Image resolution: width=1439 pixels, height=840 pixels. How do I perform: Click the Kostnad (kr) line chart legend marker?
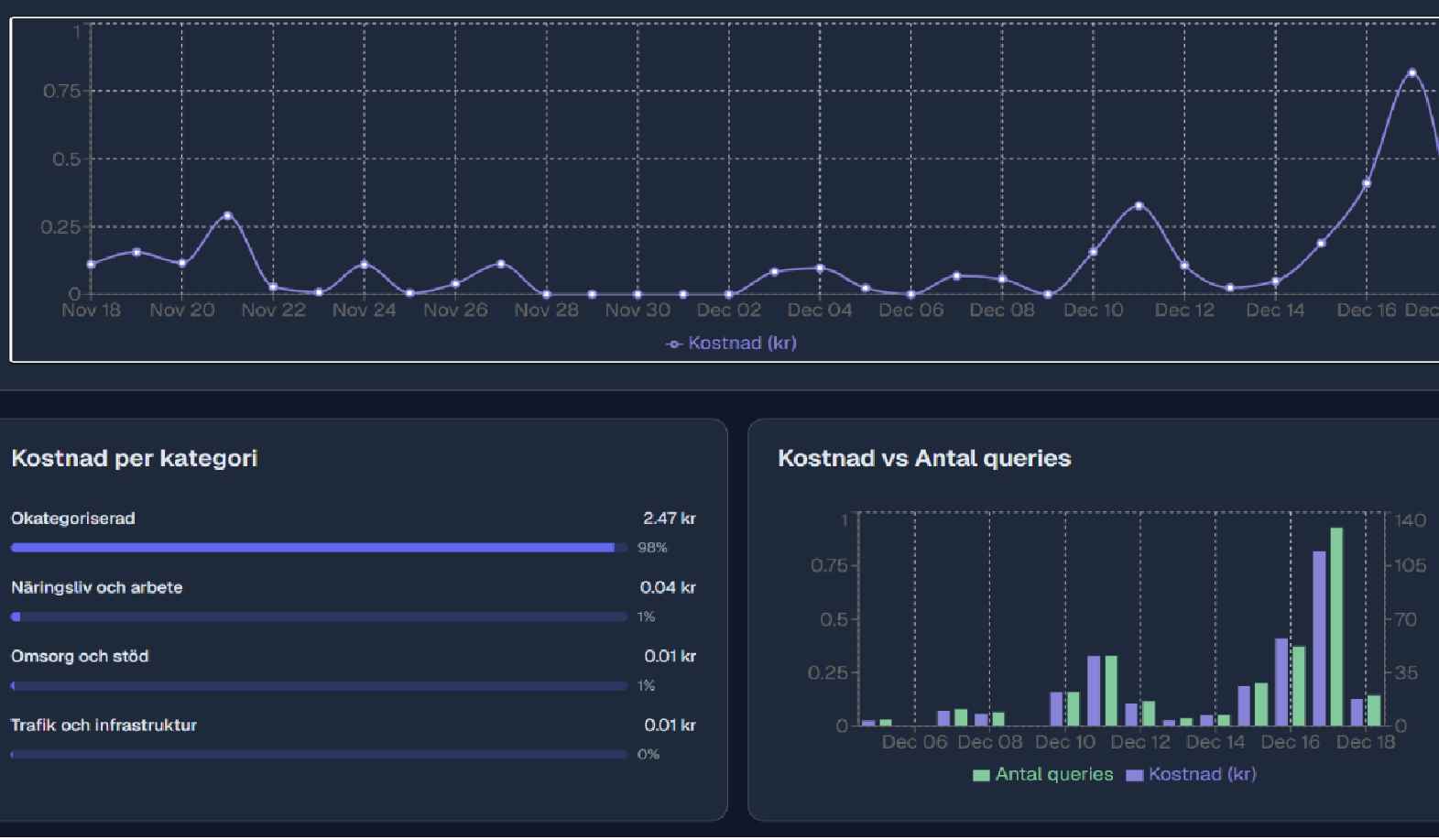[x=674, y=344]
